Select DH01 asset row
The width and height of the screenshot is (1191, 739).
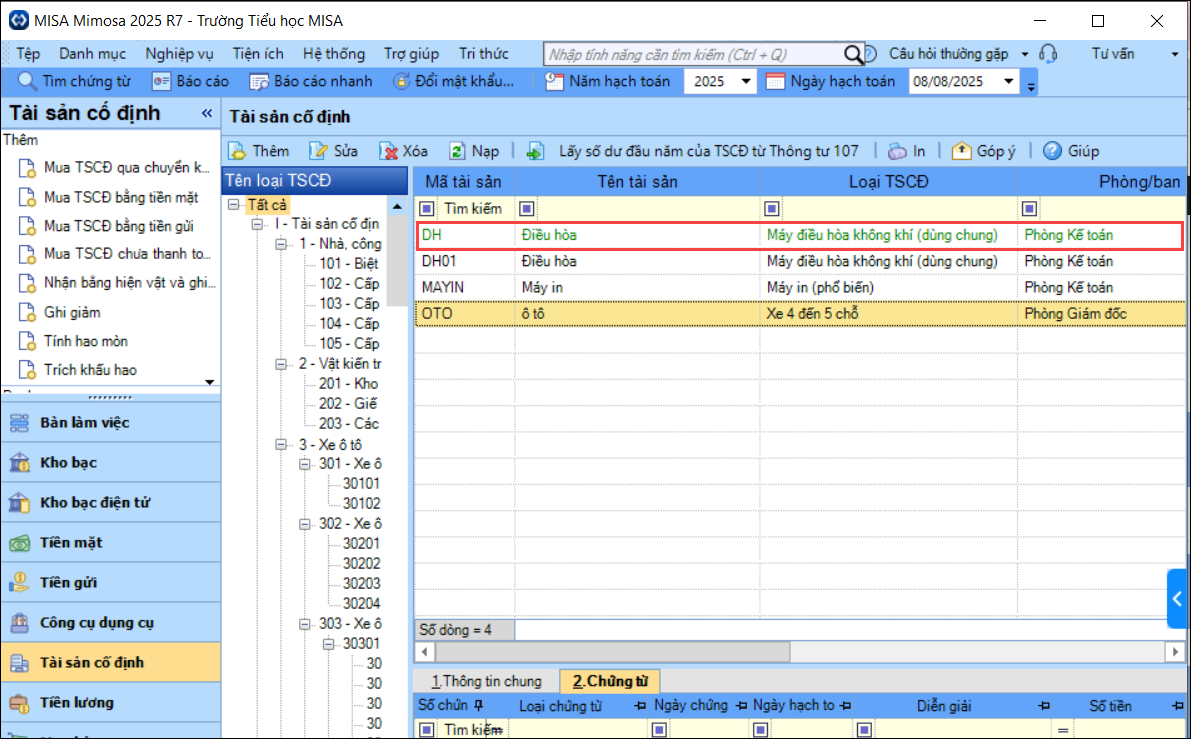pos(801,261)
